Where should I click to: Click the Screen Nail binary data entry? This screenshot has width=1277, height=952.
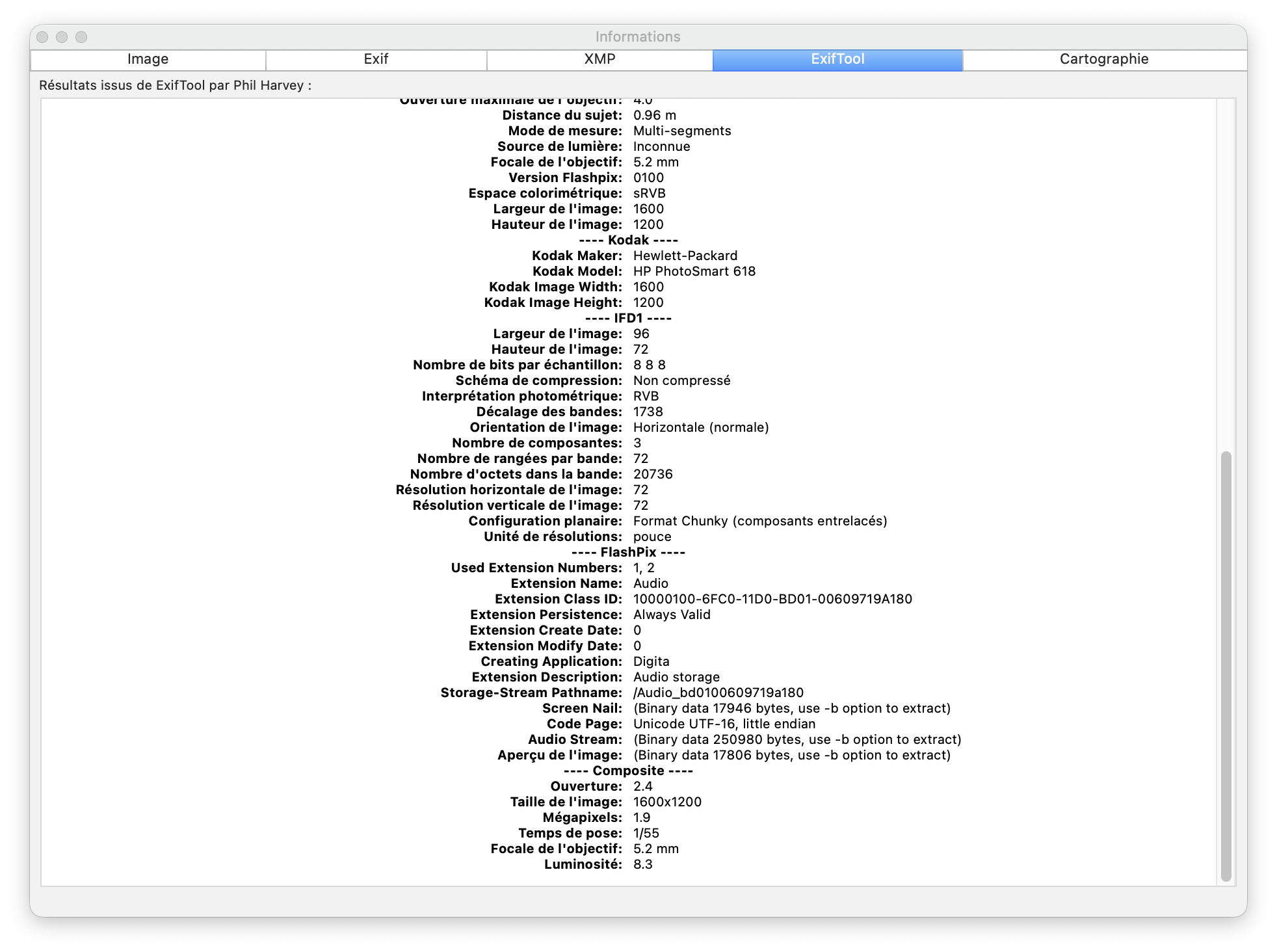coord(791,708)
